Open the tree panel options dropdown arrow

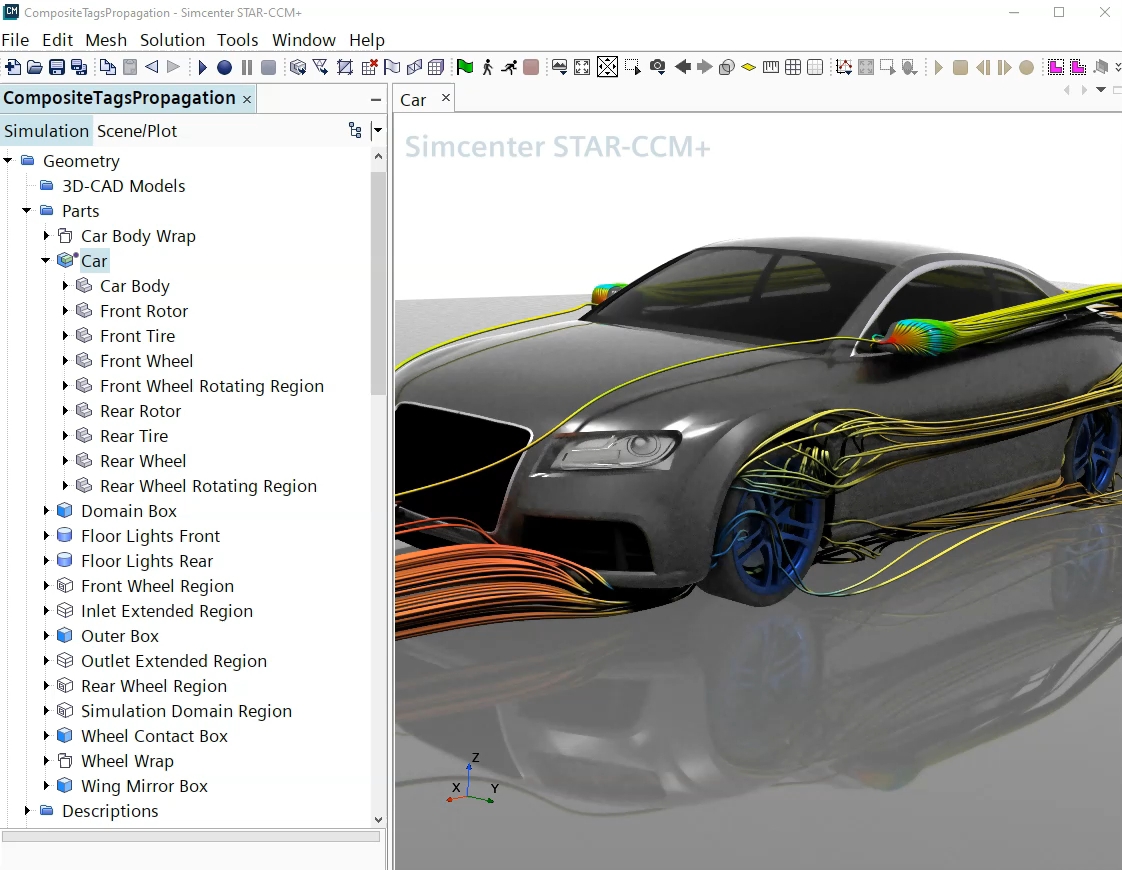click(x=377, y=131)
